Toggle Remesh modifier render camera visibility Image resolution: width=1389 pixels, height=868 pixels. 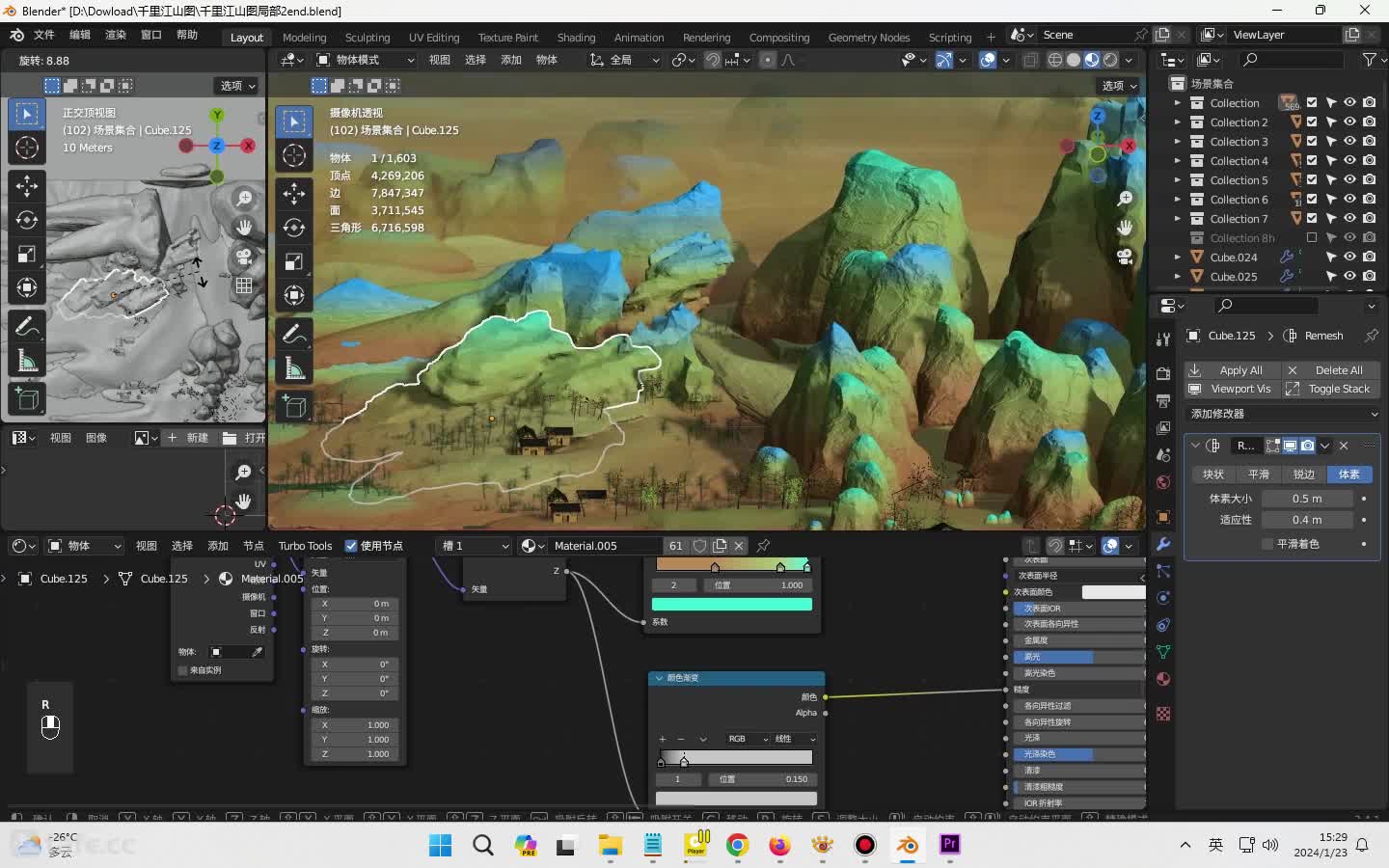coord(1307,446)
